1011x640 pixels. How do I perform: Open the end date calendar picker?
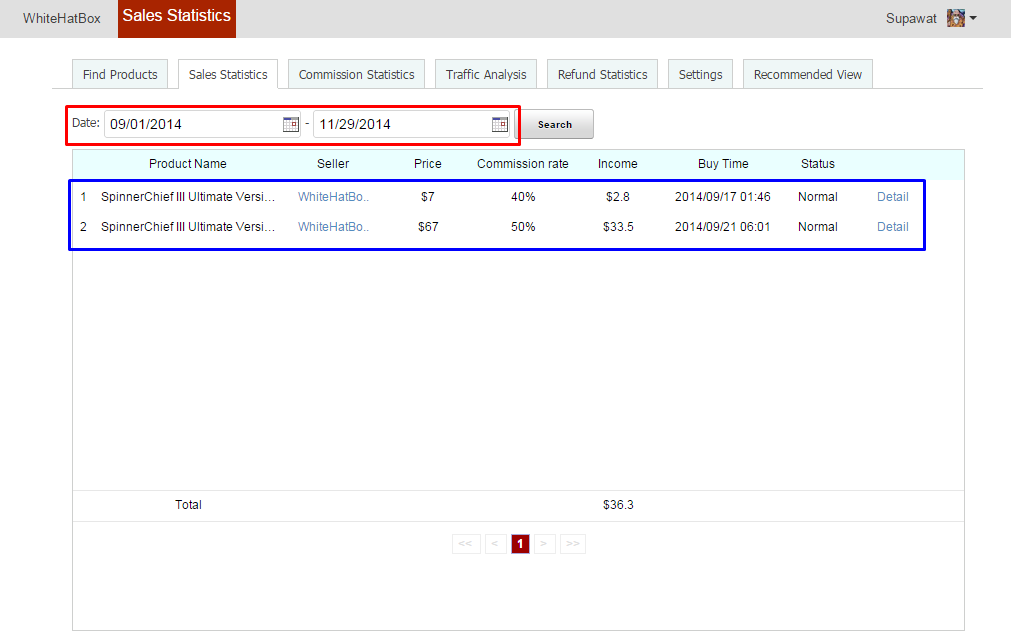coord(500,124)
